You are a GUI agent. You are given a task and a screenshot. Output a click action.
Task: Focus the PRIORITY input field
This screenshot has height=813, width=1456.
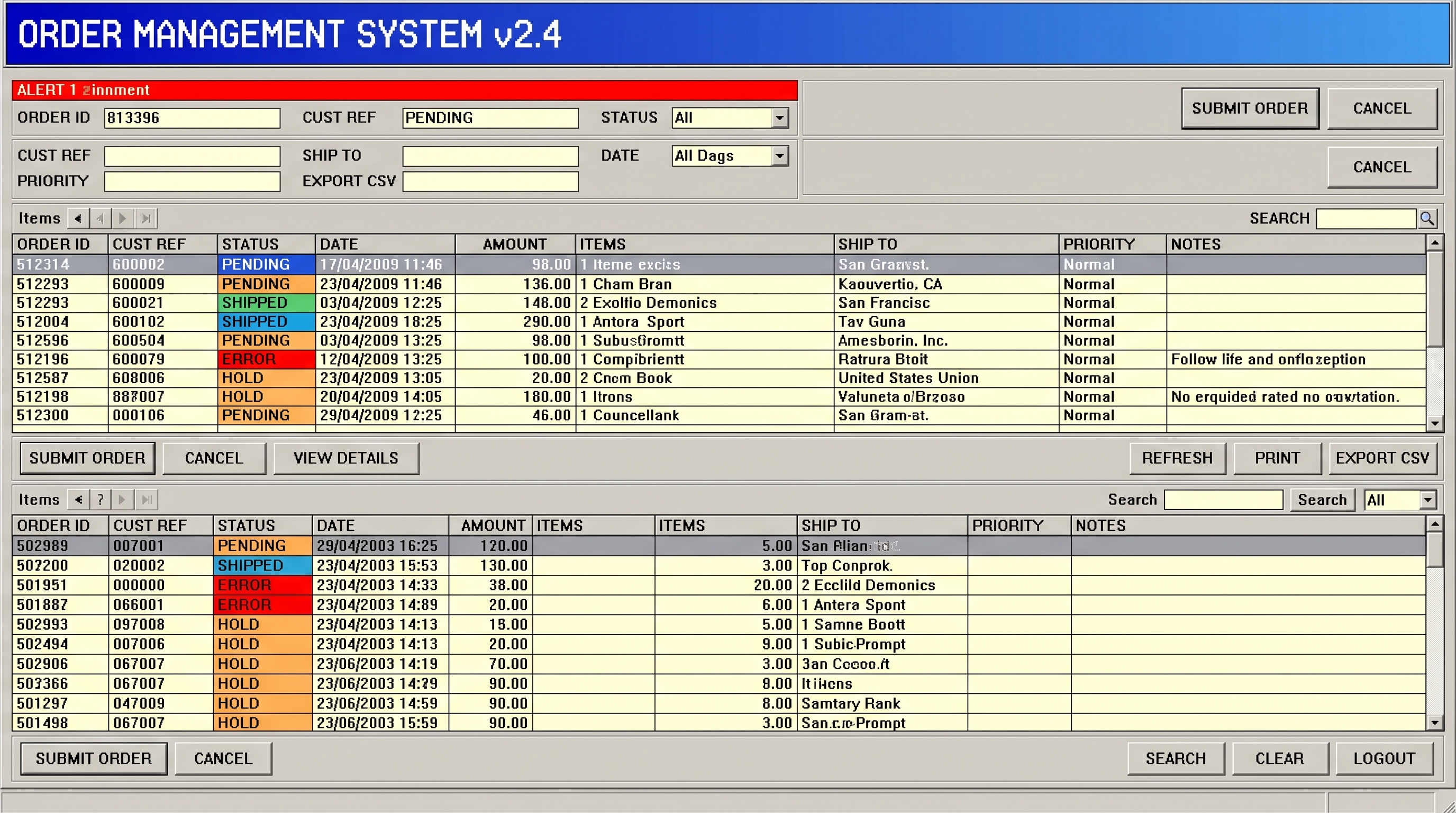coord(192,182)
